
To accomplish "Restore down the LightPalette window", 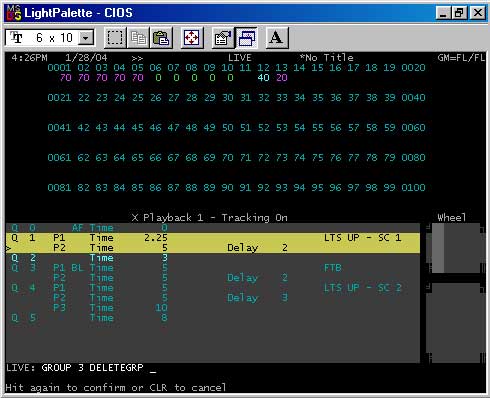I will [x=459, y=13].
